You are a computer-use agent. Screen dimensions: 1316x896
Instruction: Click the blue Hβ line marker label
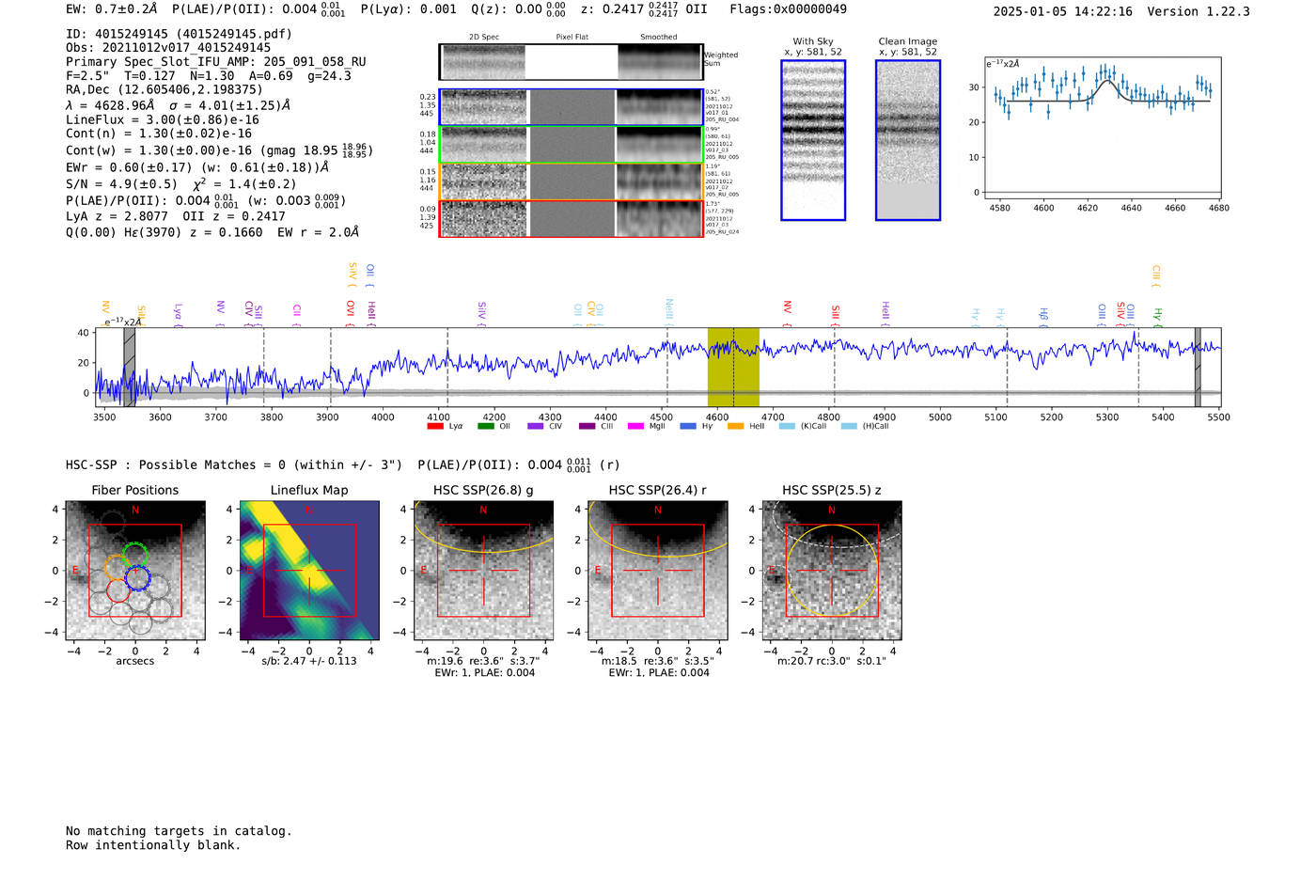1043,315
